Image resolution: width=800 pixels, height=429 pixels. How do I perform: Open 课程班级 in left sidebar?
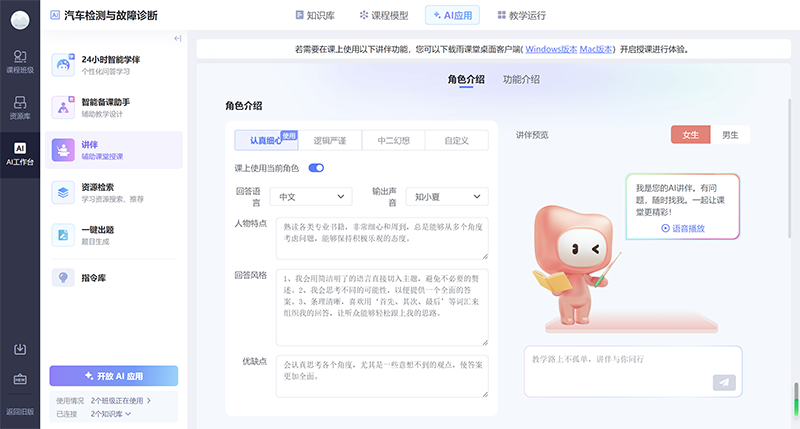point(20,61)
